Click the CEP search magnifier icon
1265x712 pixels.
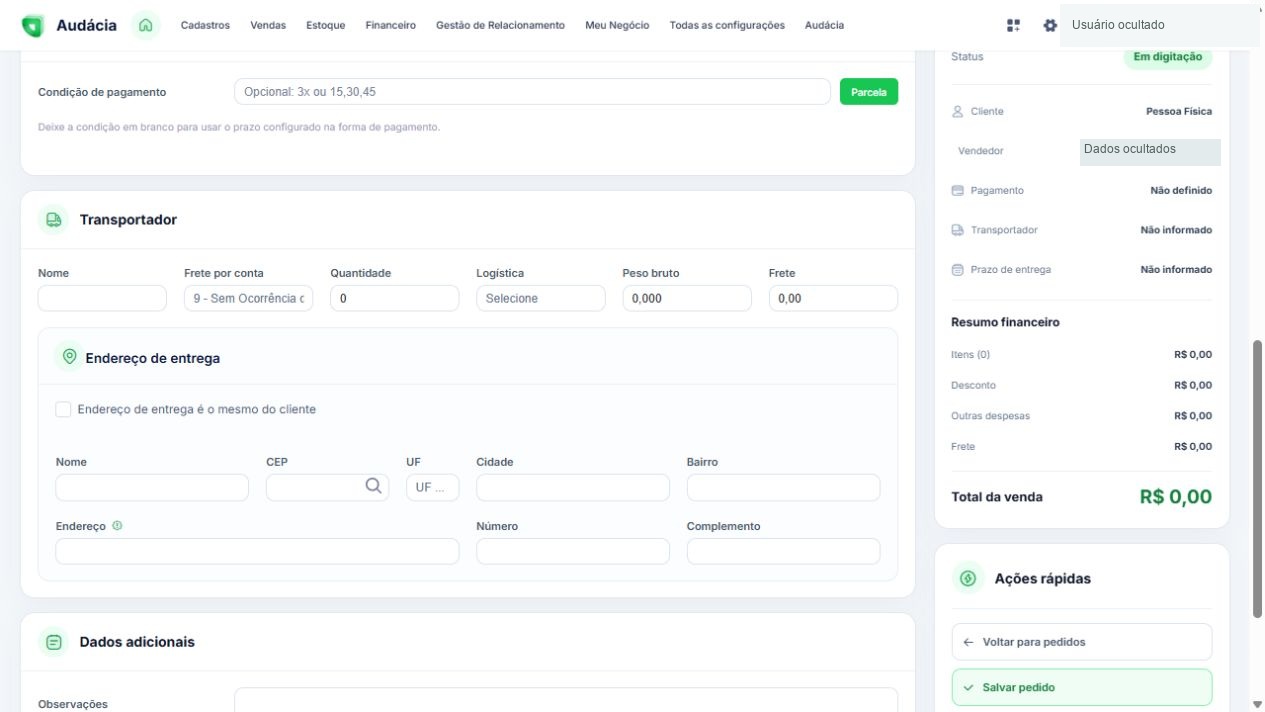tap(373, 486)
